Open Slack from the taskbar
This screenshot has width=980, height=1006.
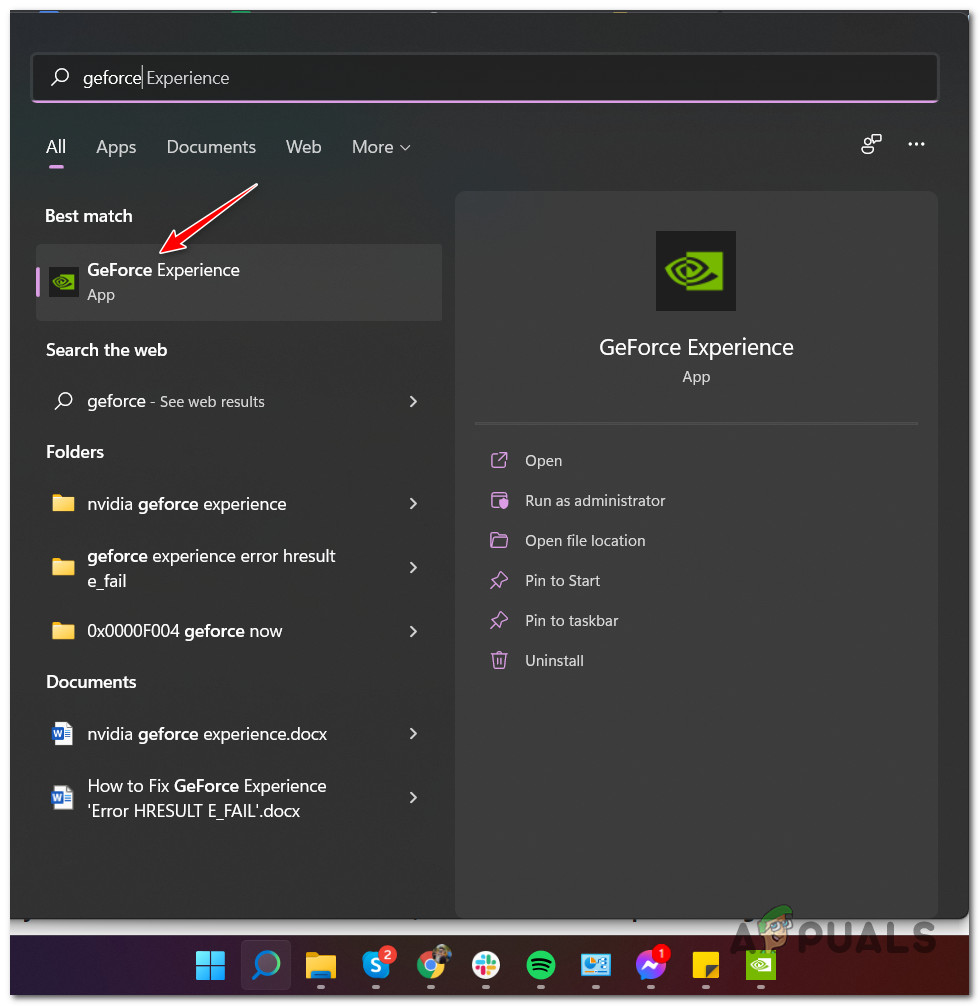(486, 964)
